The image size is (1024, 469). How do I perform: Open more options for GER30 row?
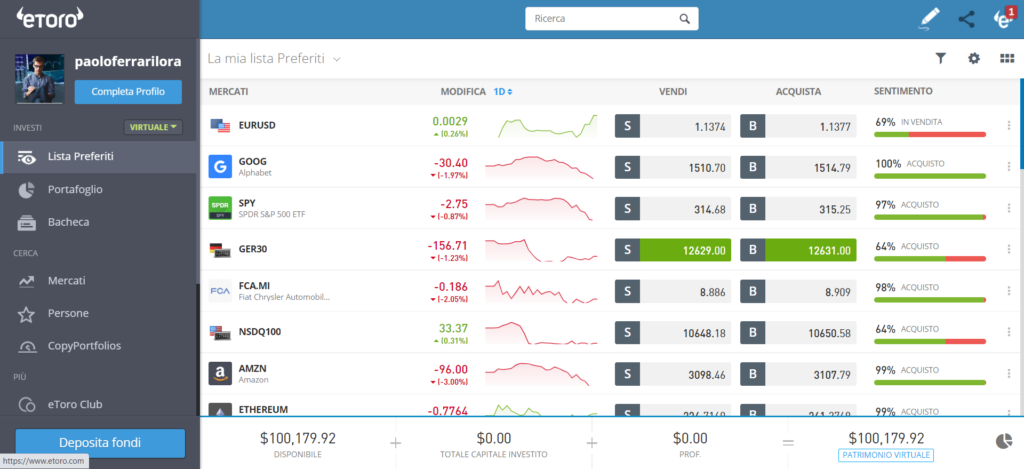coord(1009,250)
